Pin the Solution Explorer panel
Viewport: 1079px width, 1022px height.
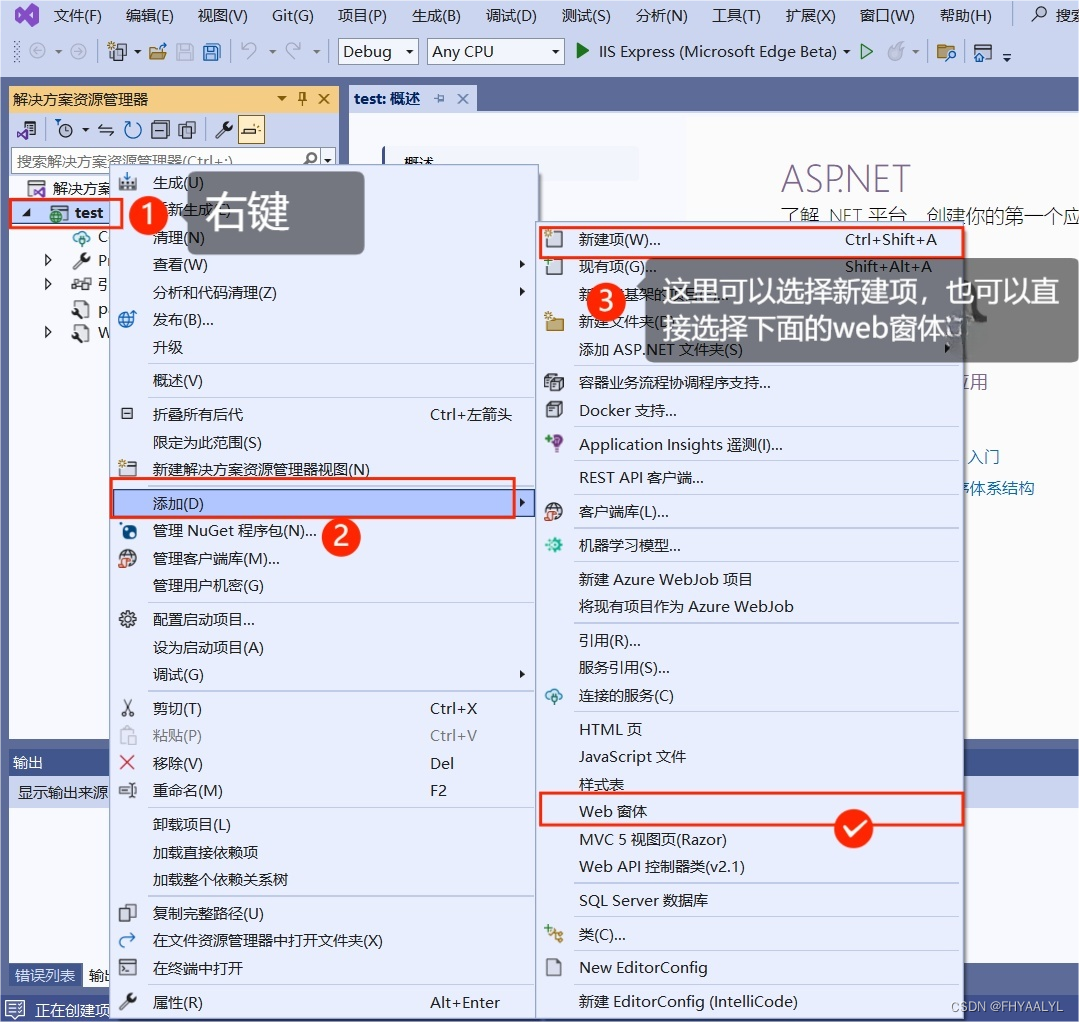302,99
